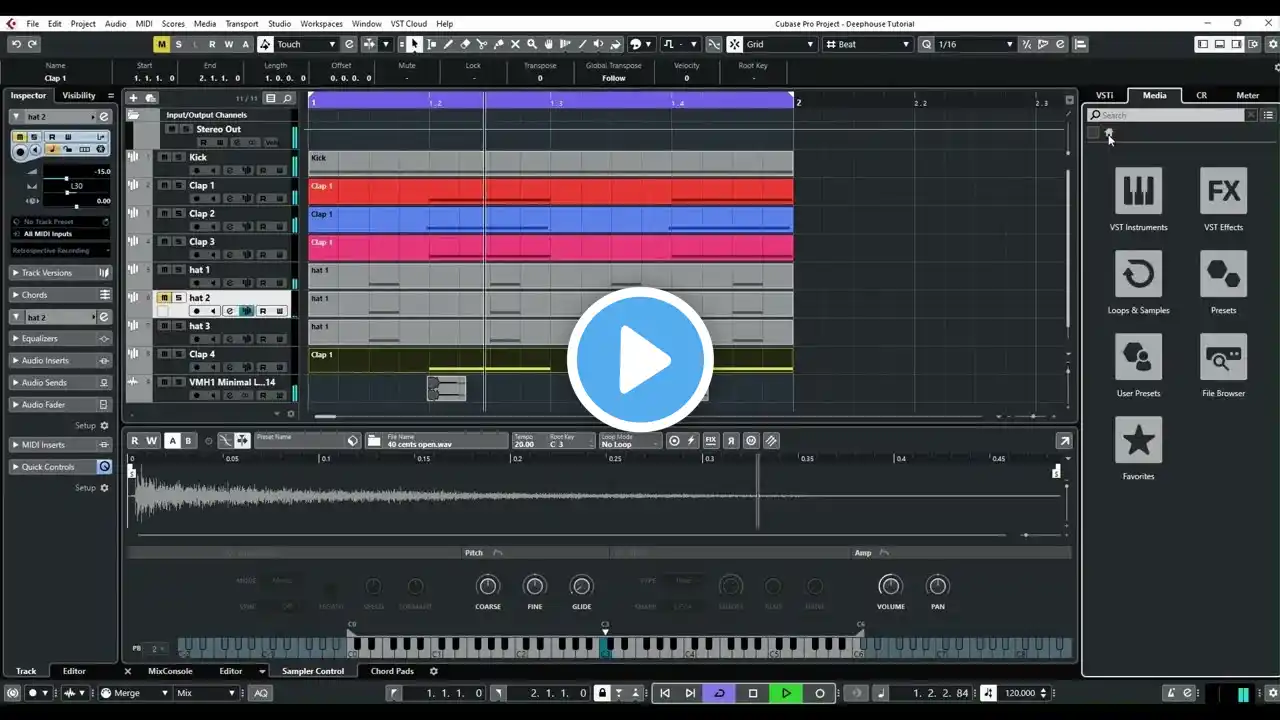The width and height of the screenshot is (1280, 720).
Task: Expand the Equalizers inspector section
Action: click(x=61, y=339)
